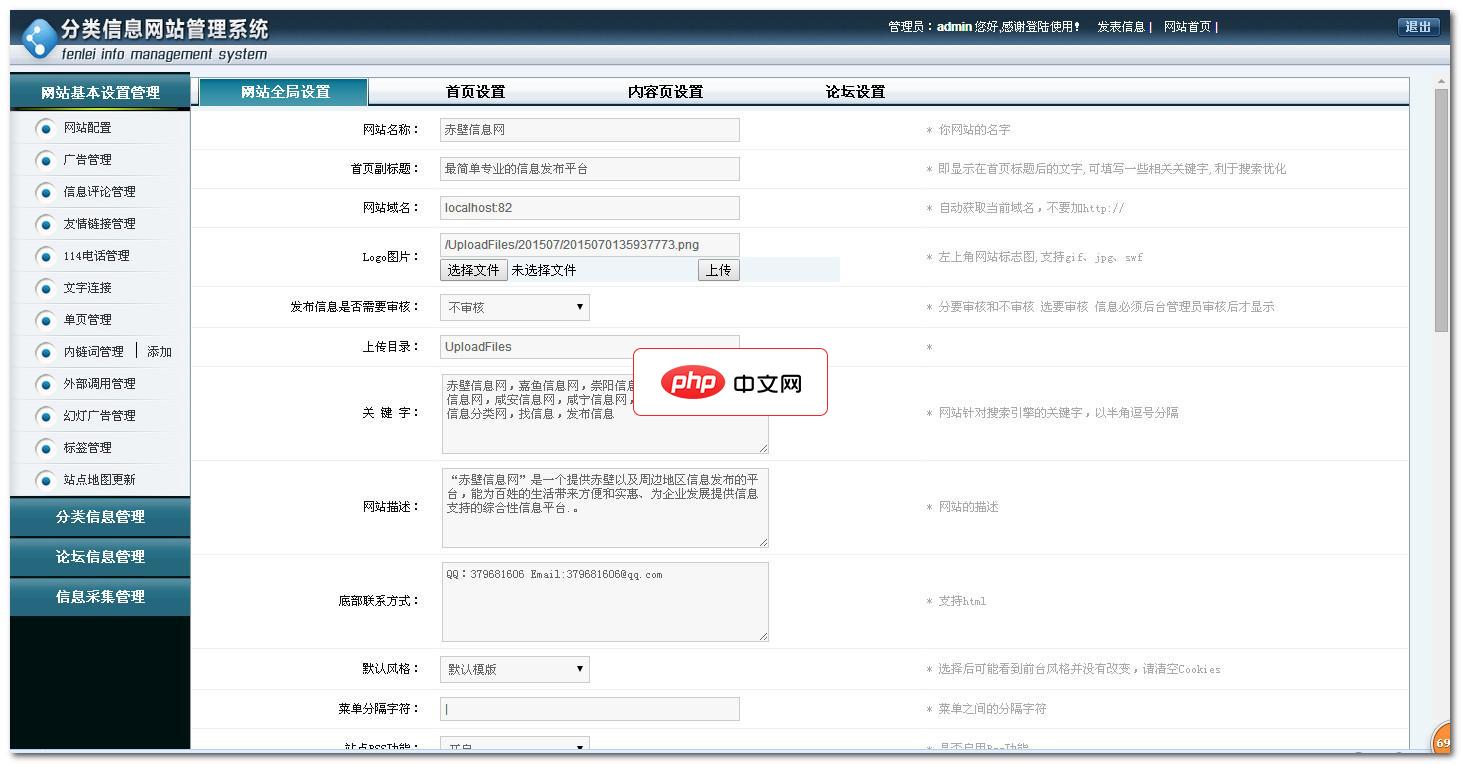The width and height of the screenshot is (1461, 764).
Task: Select 广告管理 in the left sidebar
Action: [x=87, y=159]
